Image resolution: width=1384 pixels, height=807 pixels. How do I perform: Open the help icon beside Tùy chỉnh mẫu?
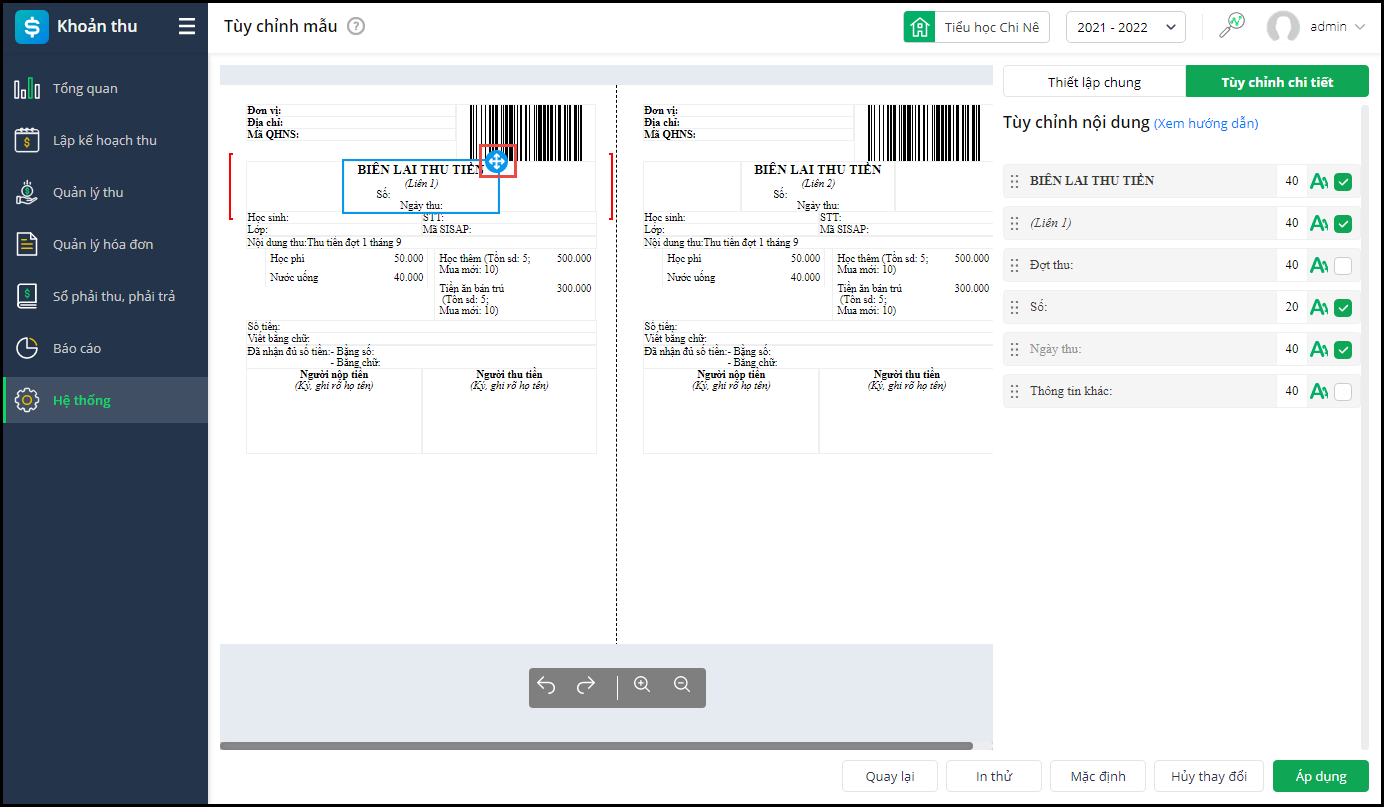356,27
